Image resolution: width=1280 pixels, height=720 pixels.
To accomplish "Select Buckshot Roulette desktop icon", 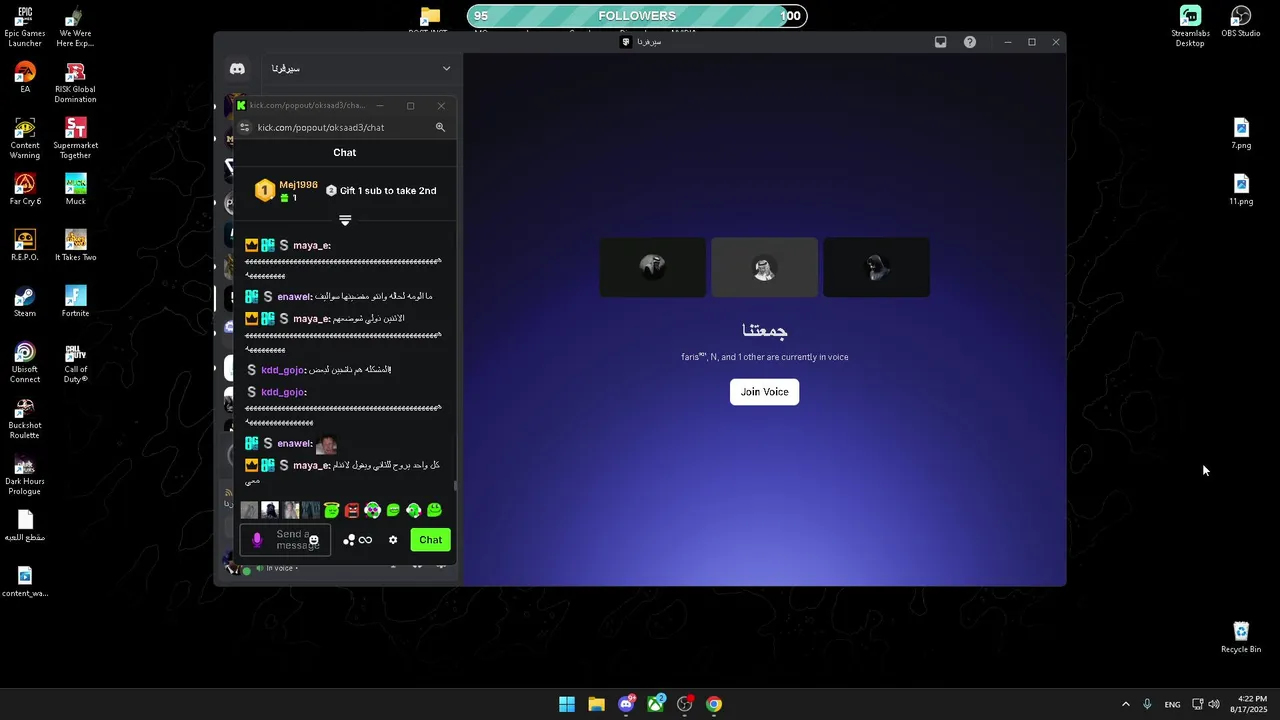I will tap(25, 419).
